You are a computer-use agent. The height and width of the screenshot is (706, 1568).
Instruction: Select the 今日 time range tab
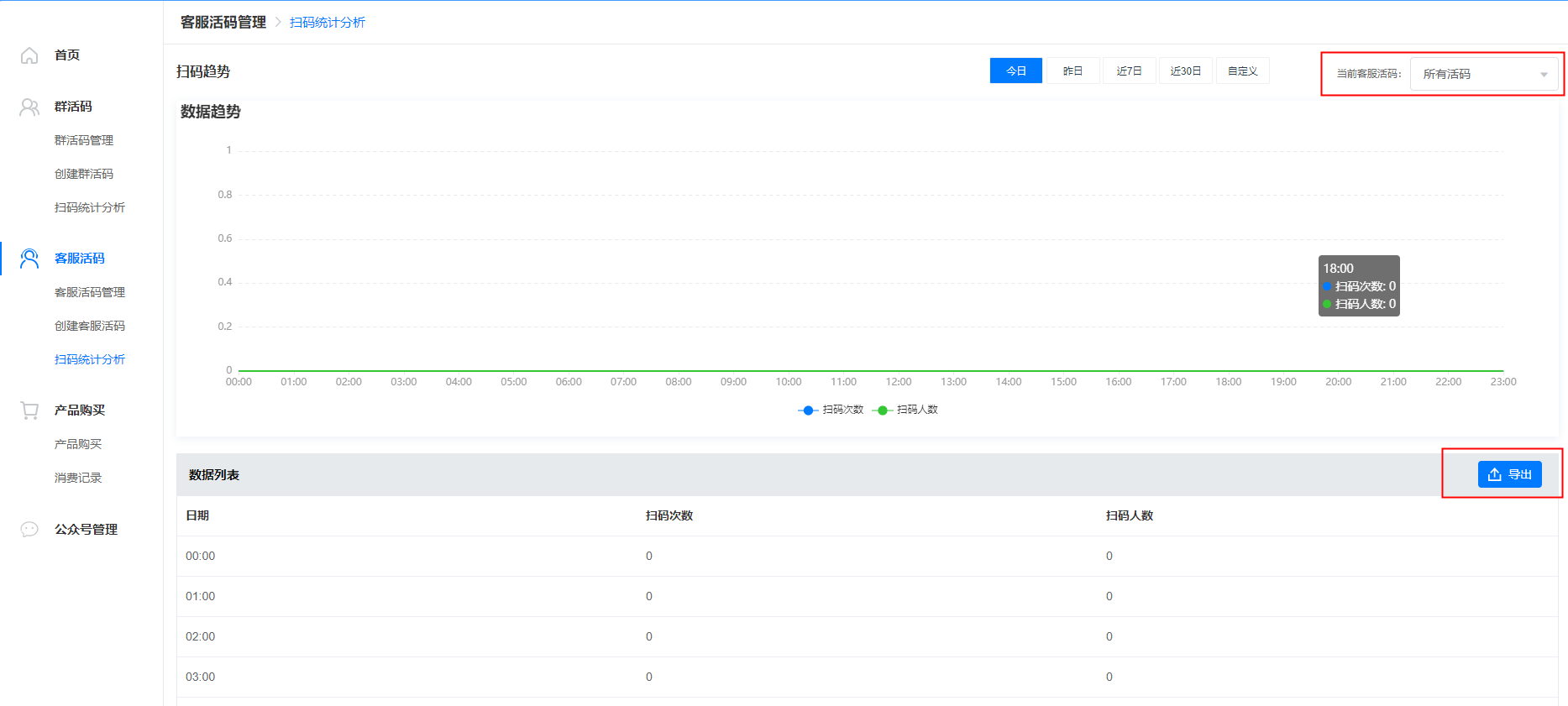point(1016,71)
